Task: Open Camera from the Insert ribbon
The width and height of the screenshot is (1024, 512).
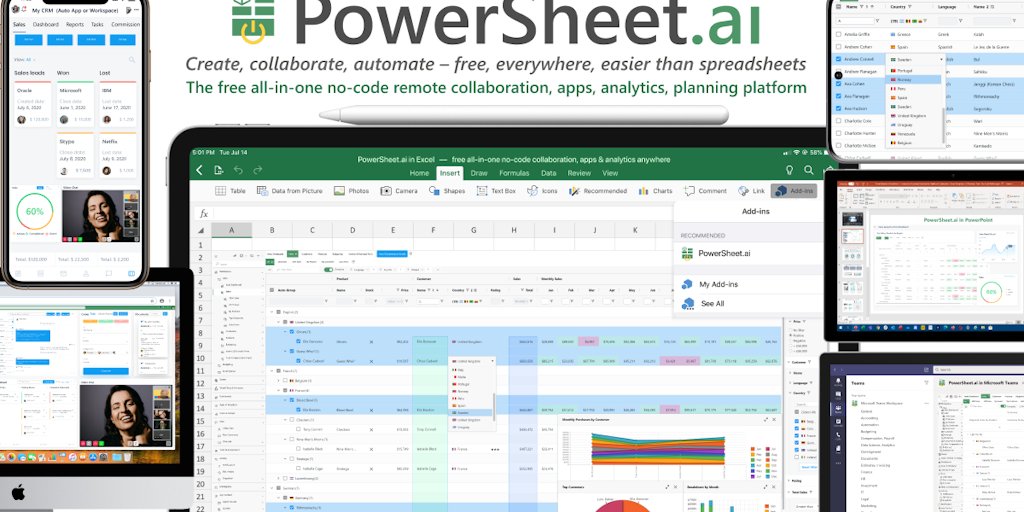Action: click(x=399, y=191)
